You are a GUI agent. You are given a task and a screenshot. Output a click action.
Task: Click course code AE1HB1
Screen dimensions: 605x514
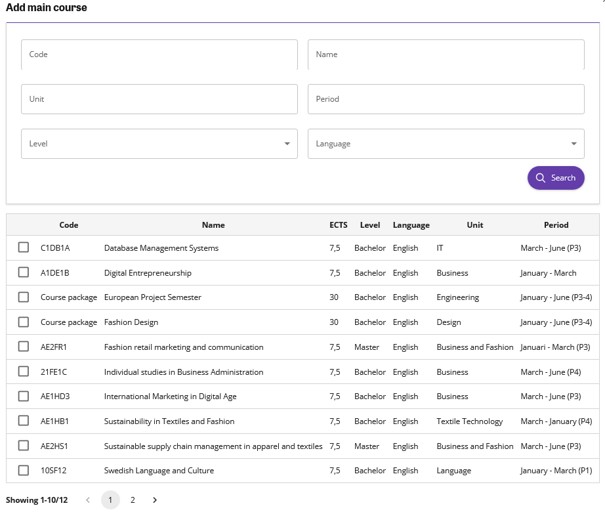pyautogui.click(x=55, y=421)
